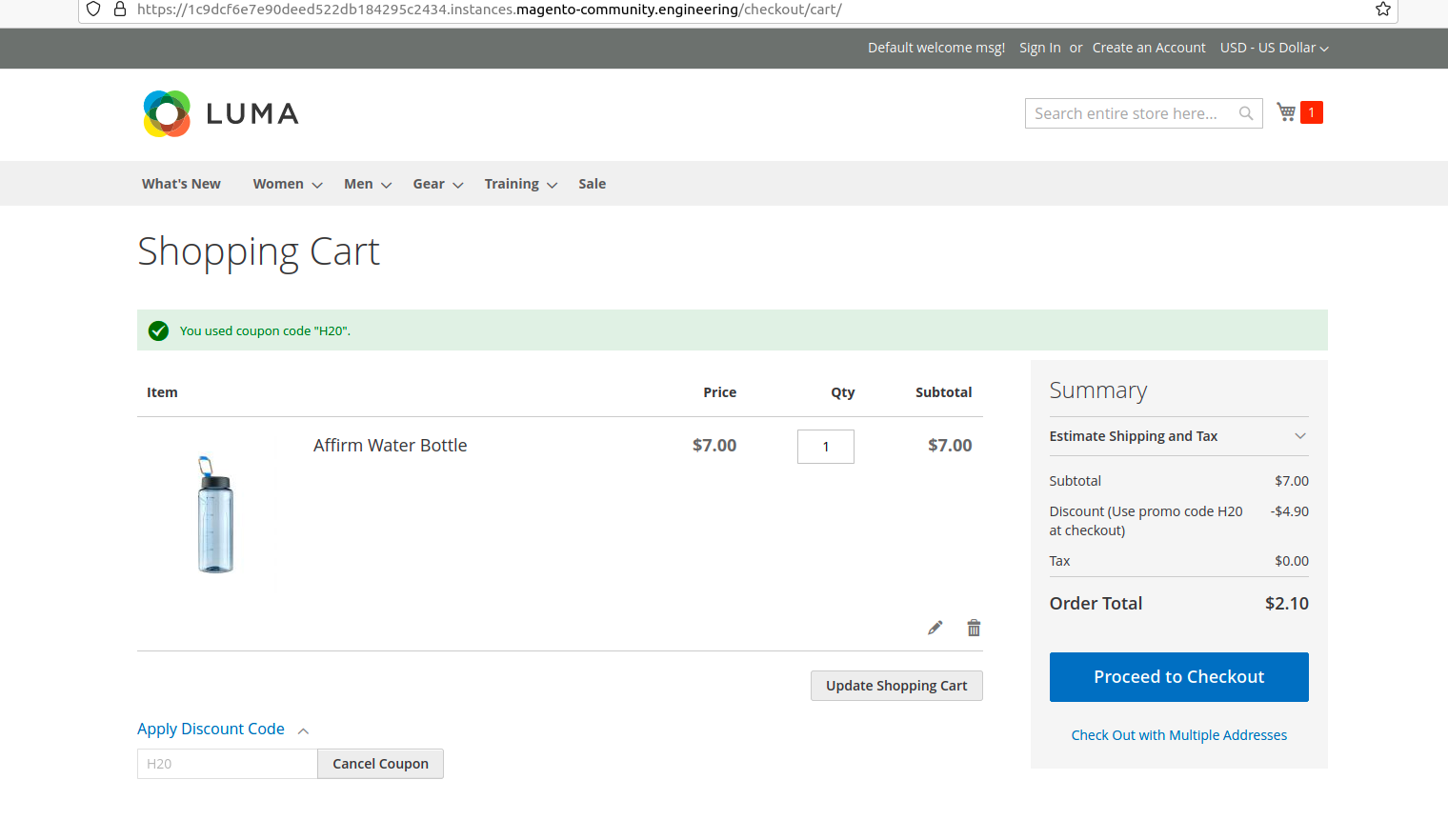Image resolution: width=1448 pixels, height=840 pixels.
Task: Select the Sale menu item
Action: pos(592,183)
